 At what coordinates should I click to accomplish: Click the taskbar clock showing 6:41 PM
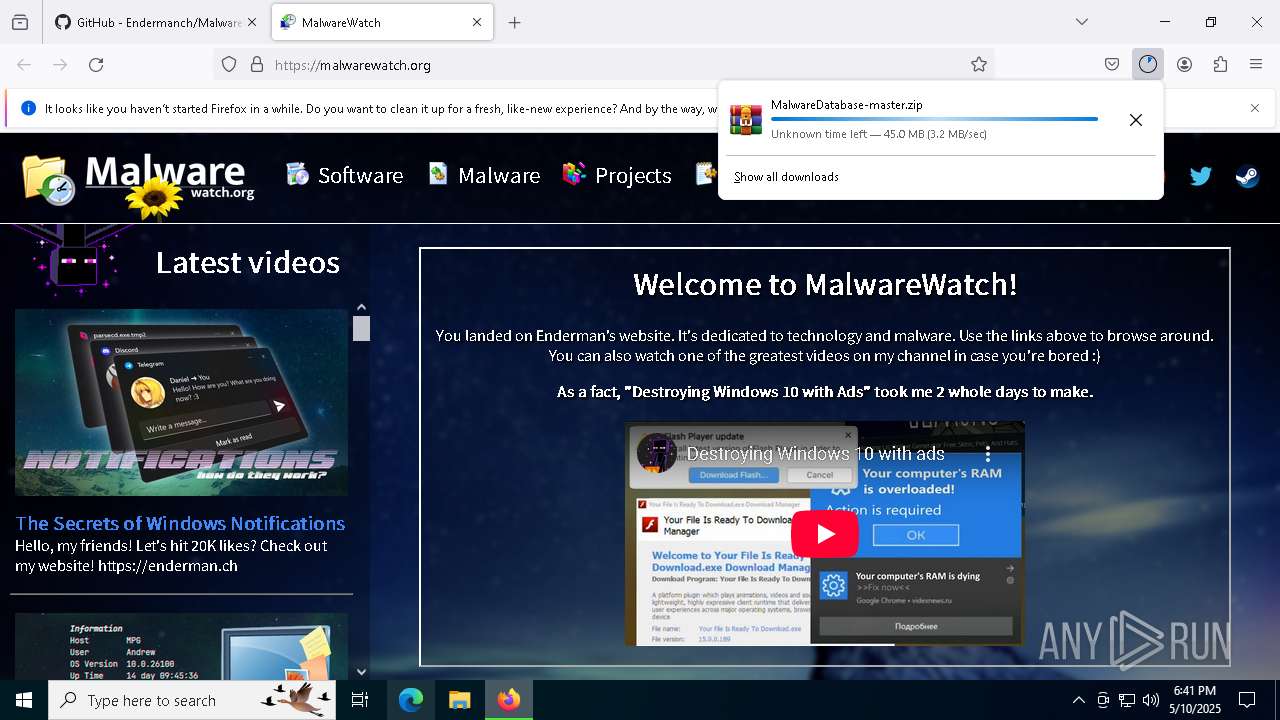(x=1195, y=700)
